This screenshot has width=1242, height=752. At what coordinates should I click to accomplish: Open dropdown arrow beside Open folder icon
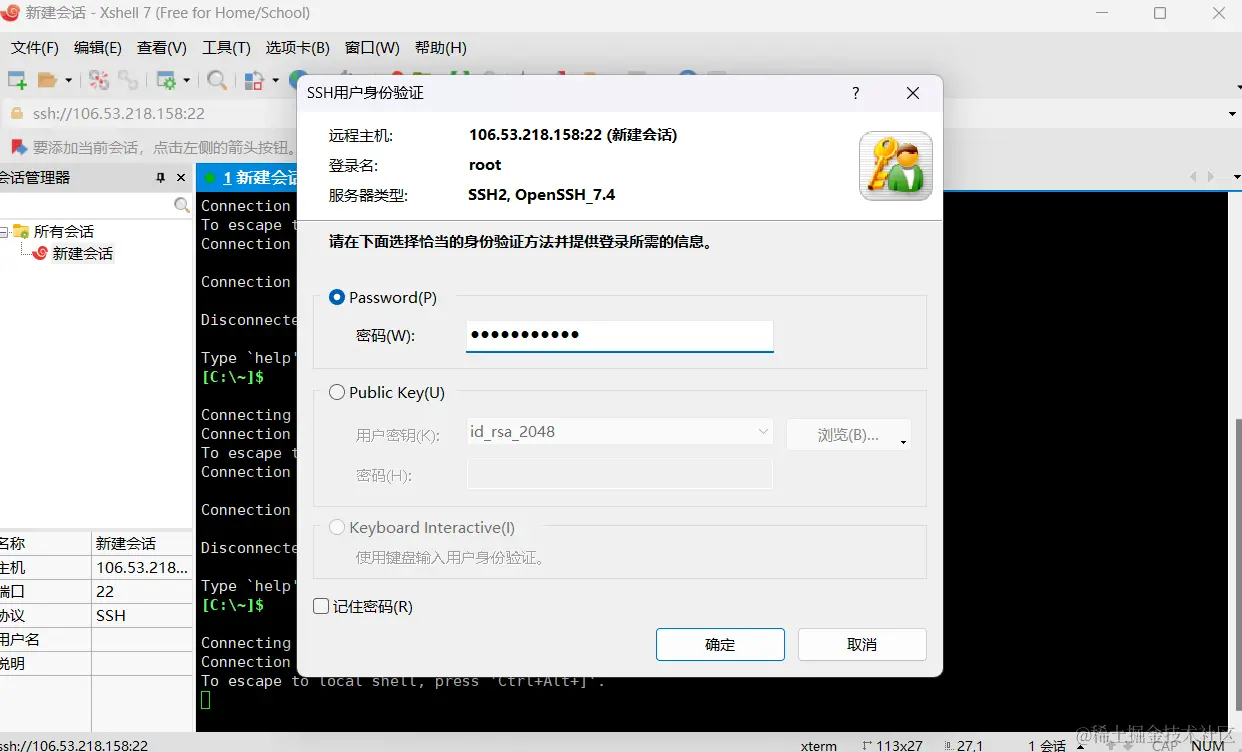coord(68,80)
